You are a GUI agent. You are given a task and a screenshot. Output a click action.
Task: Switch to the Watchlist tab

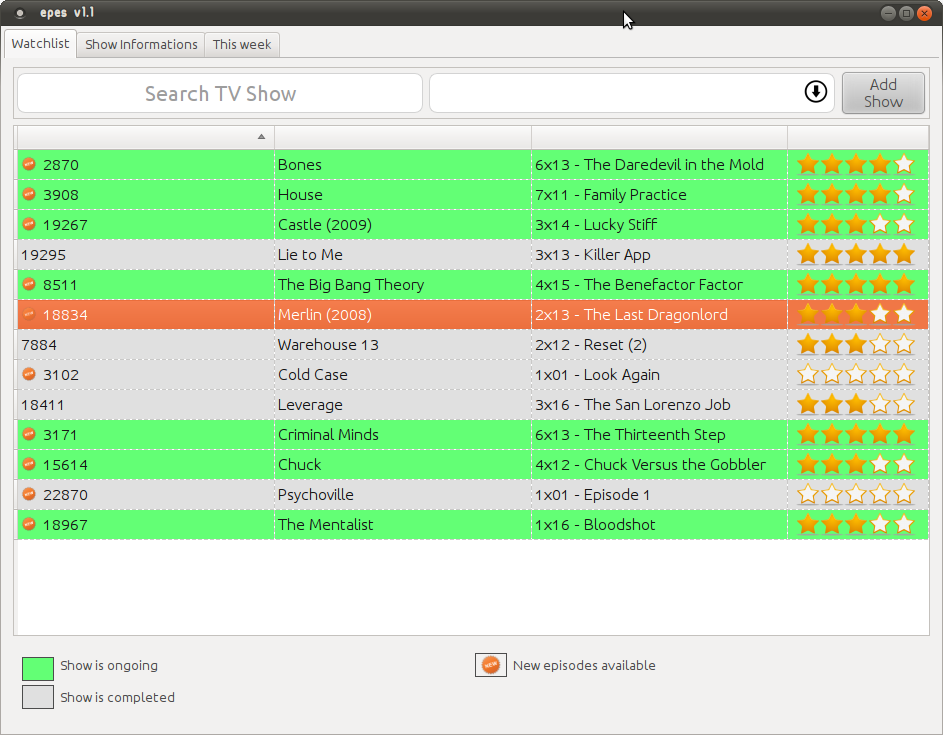click(40, 43)
